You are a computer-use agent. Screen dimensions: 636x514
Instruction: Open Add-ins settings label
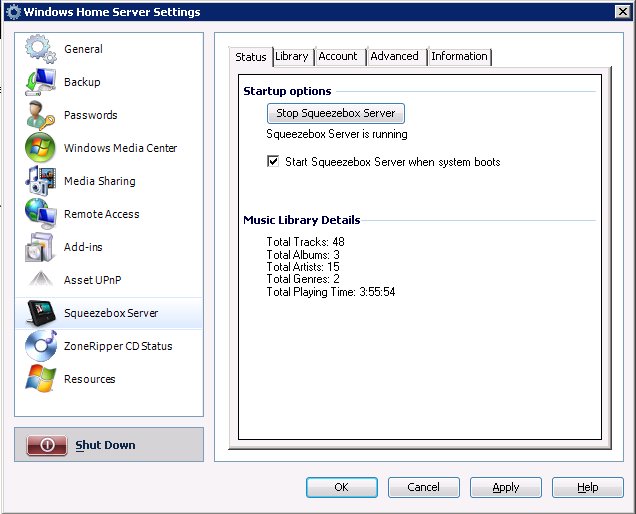pos(83,247)
